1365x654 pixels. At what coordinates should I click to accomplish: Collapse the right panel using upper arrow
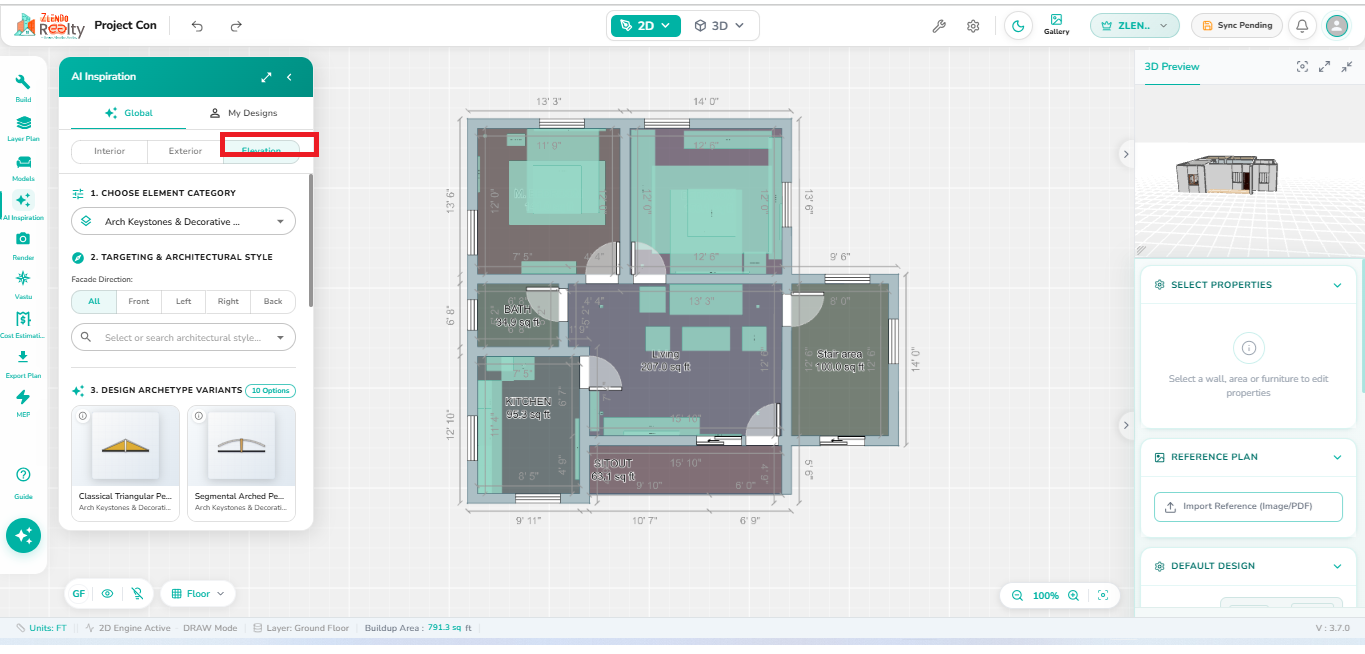tap(1126, 154)
